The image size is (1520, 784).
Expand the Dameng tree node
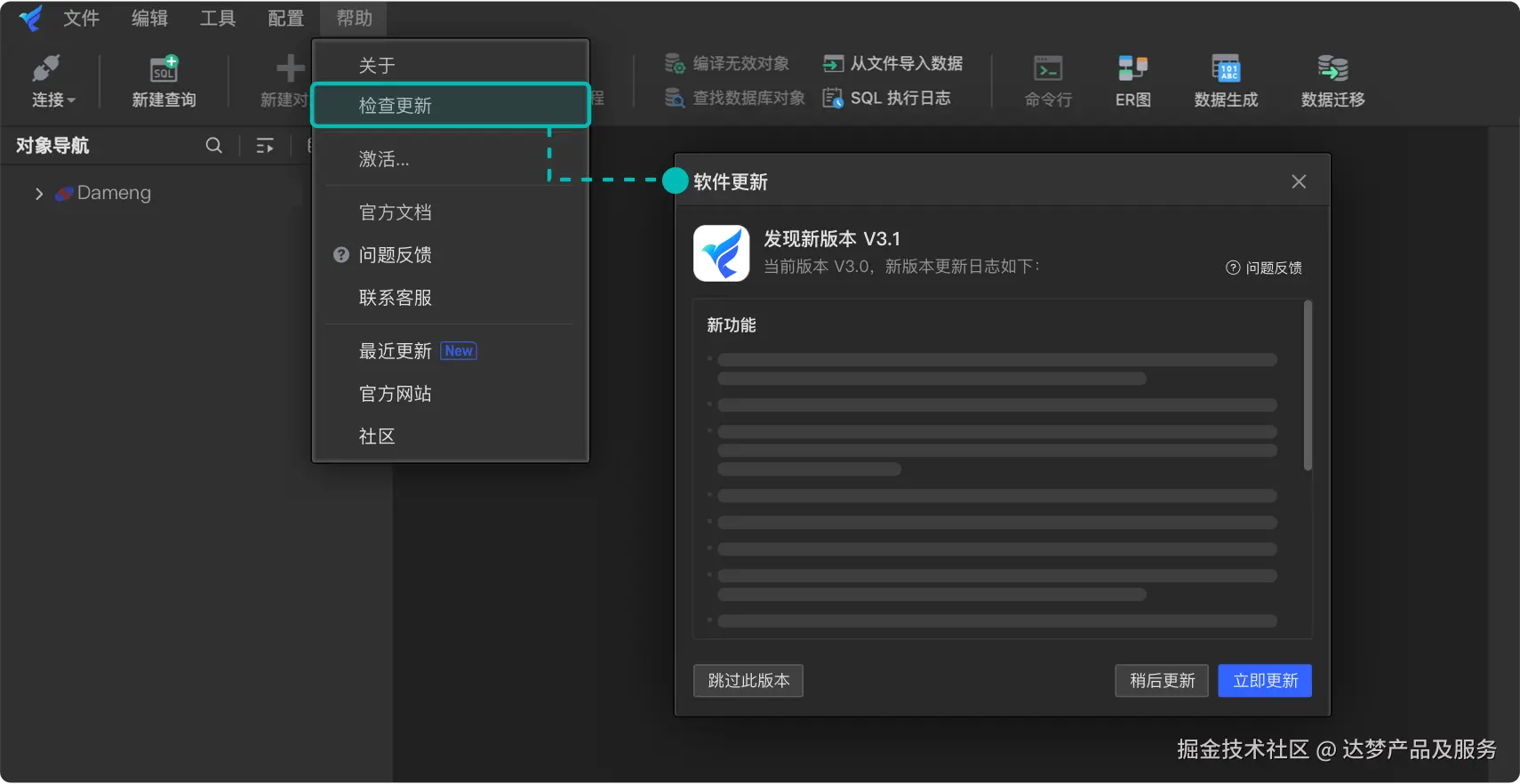38,194
